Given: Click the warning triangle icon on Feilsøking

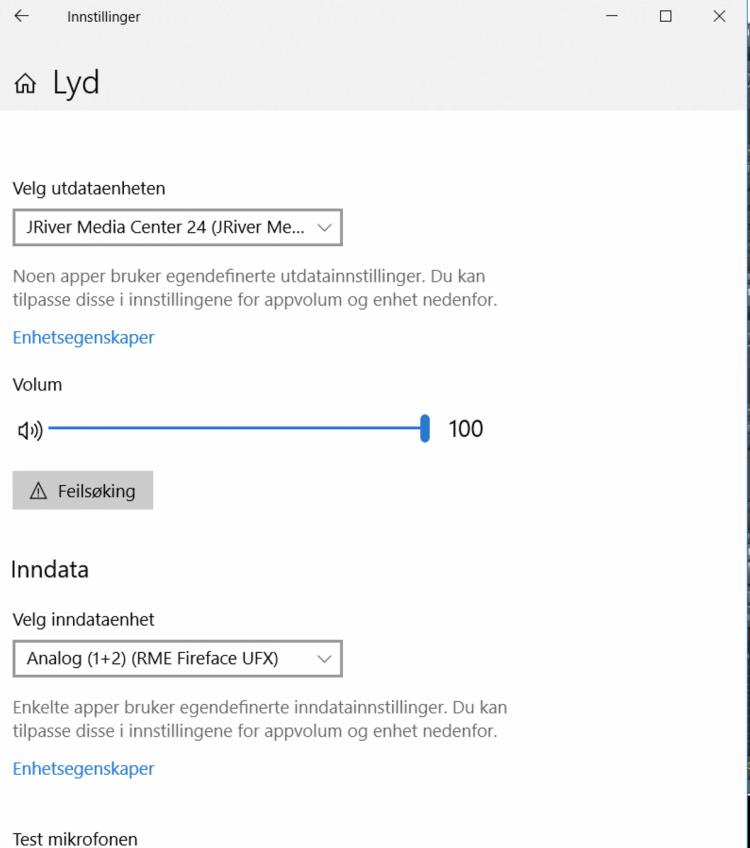Looking at the screenshot, I should pos(38,491).
